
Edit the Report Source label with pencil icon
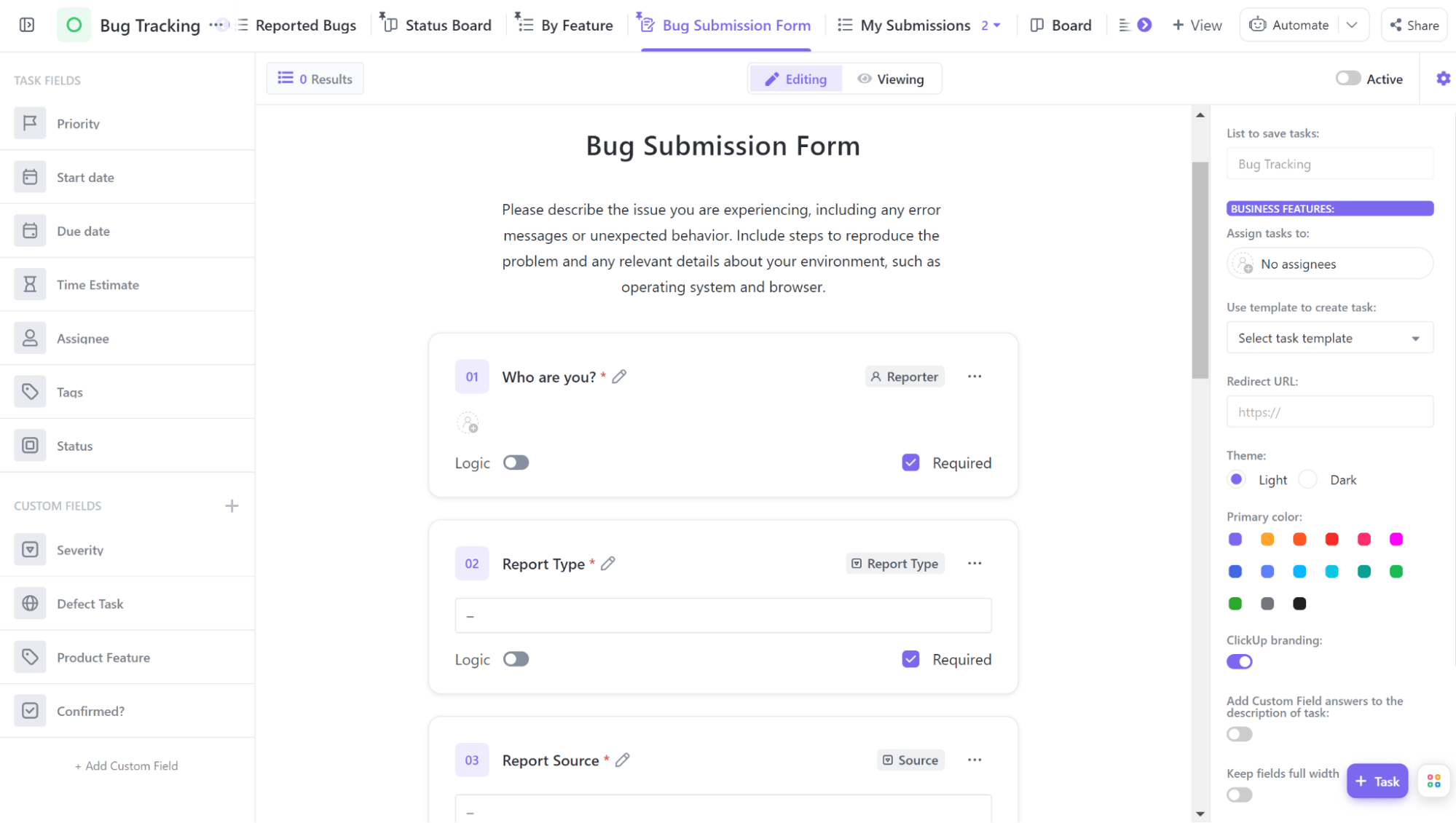[x=622, y=760]
